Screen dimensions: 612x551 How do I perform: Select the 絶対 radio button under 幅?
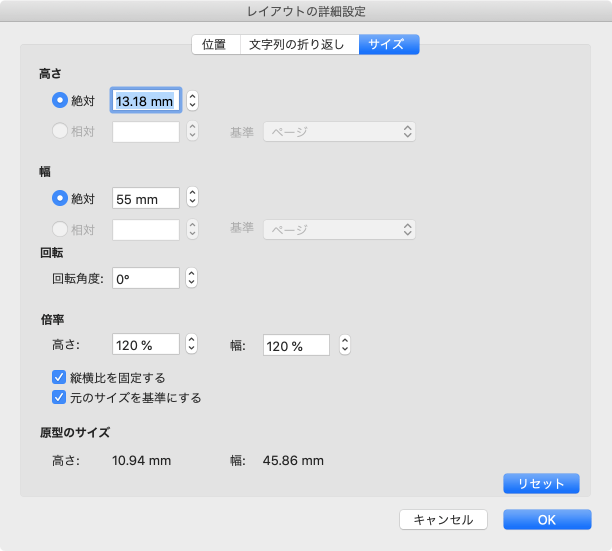[x=59, y=198]
